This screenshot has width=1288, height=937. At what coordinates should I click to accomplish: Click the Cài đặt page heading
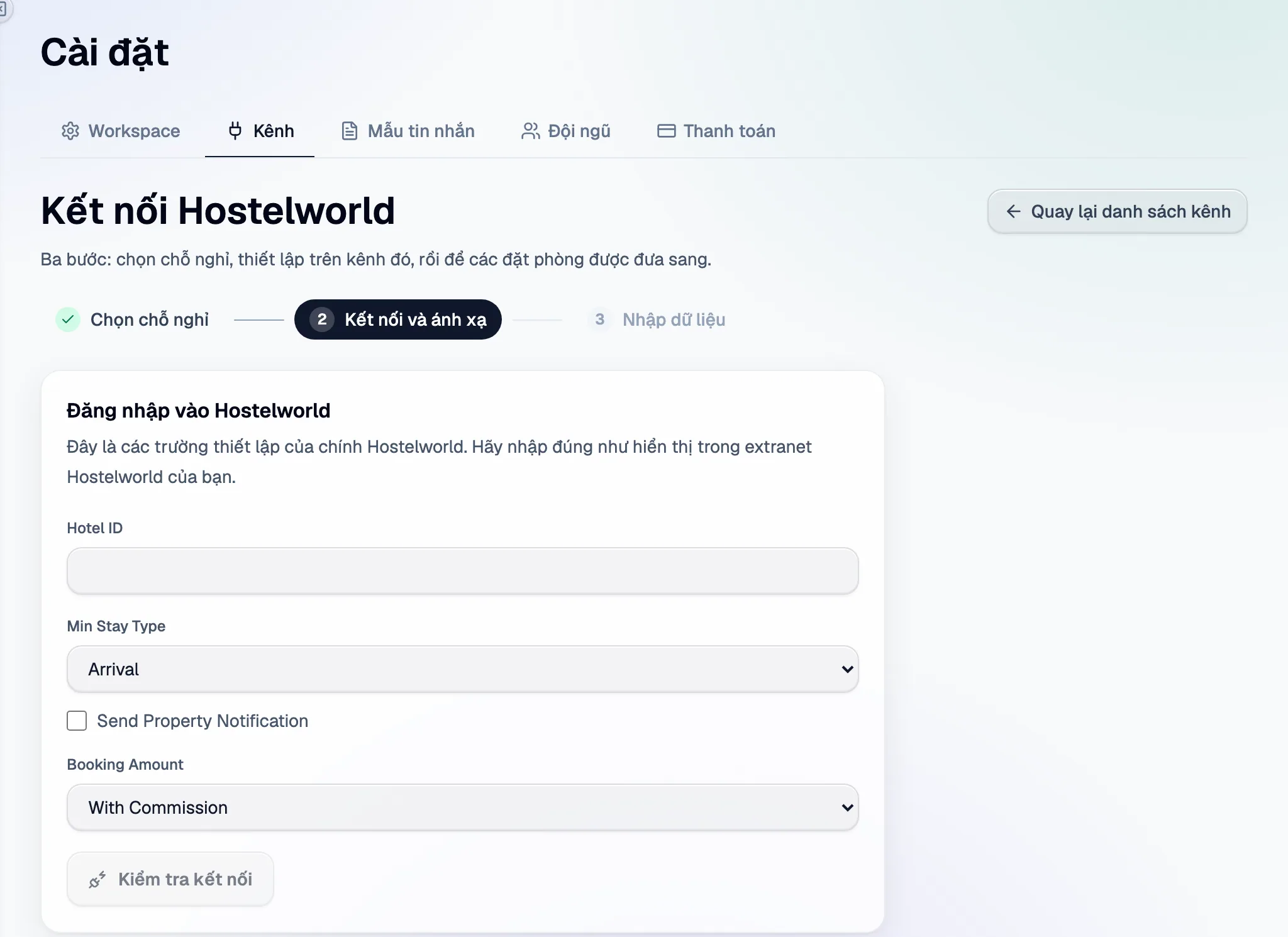coord(105,52)
